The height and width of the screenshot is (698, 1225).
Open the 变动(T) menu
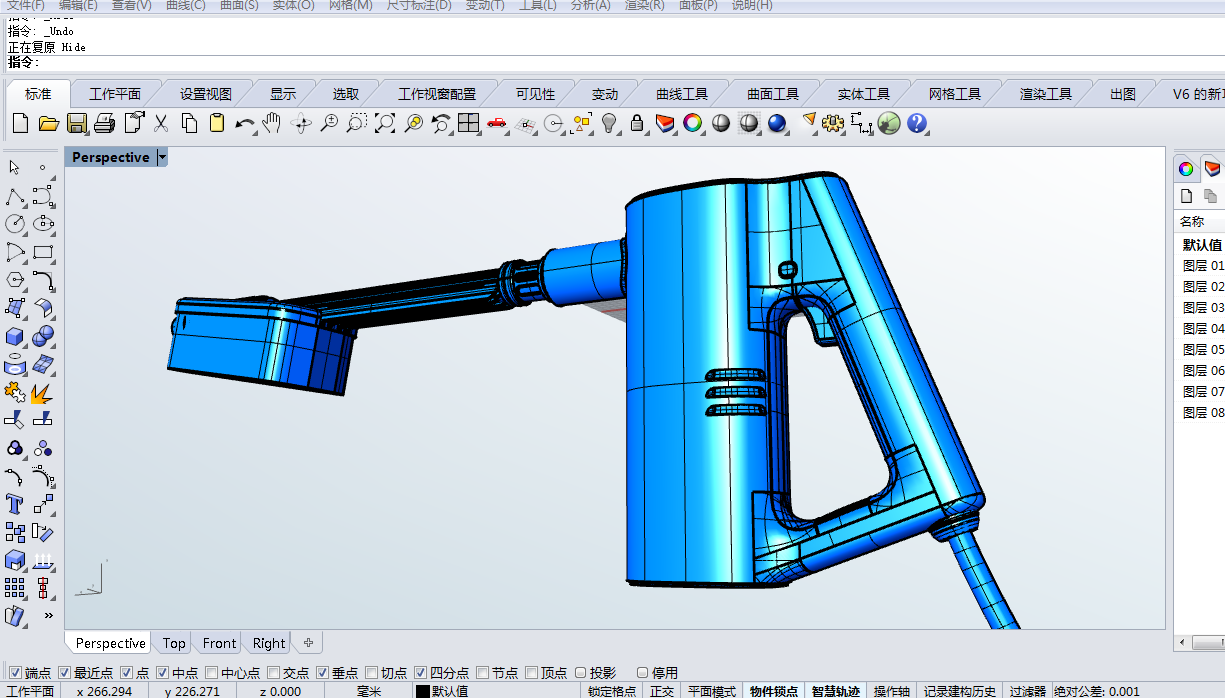pyautogui.click(x=485, y=5)
